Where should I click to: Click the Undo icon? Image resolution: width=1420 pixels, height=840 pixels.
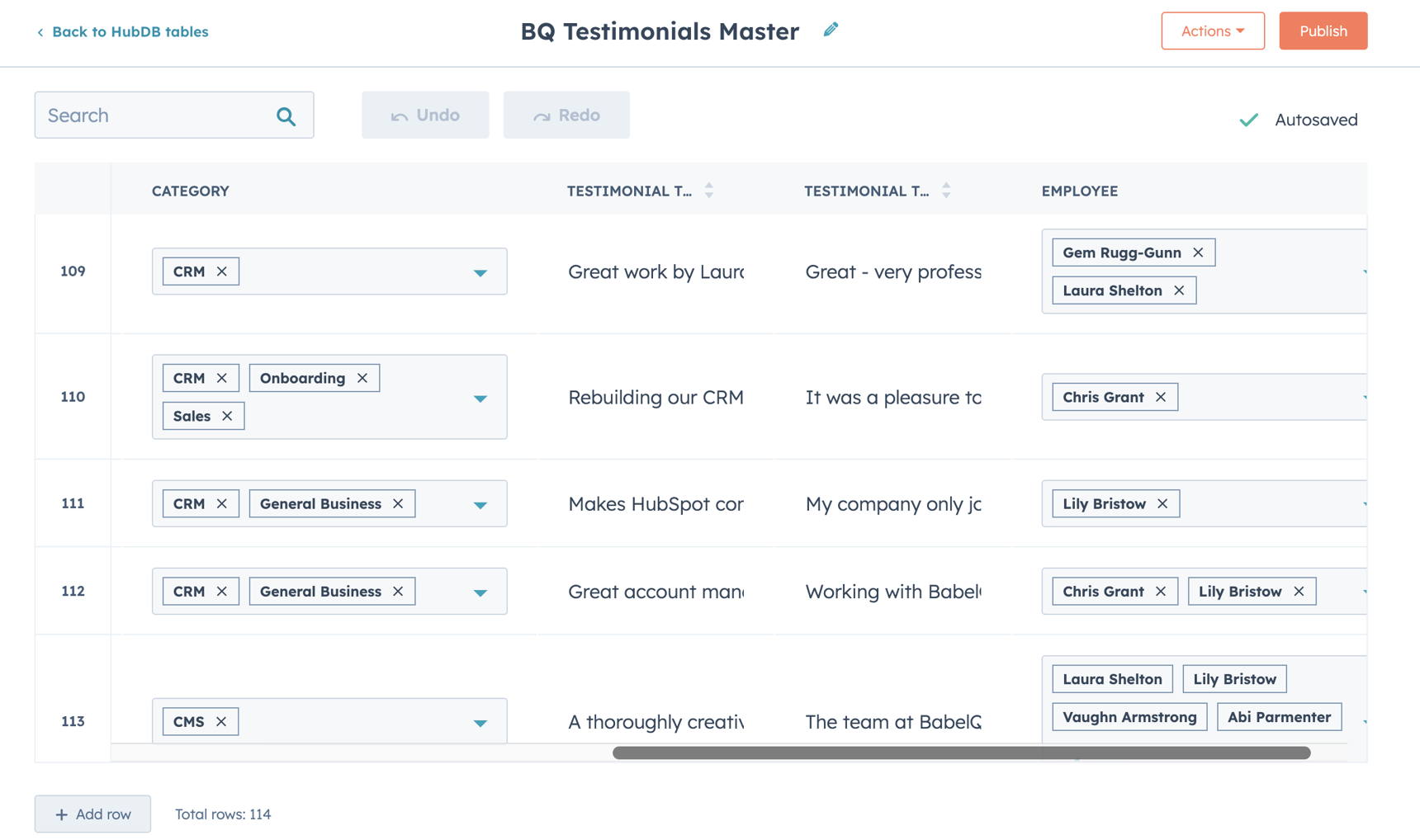tap(399, 115)
